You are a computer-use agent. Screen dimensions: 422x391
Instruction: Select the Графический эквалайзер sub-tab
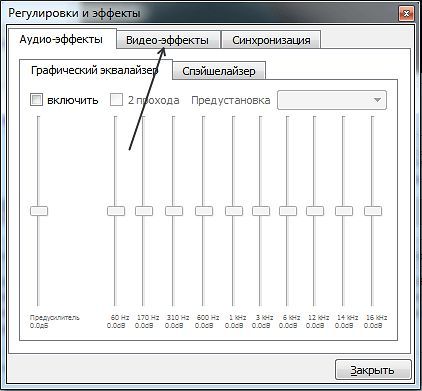tap(95, 70)
